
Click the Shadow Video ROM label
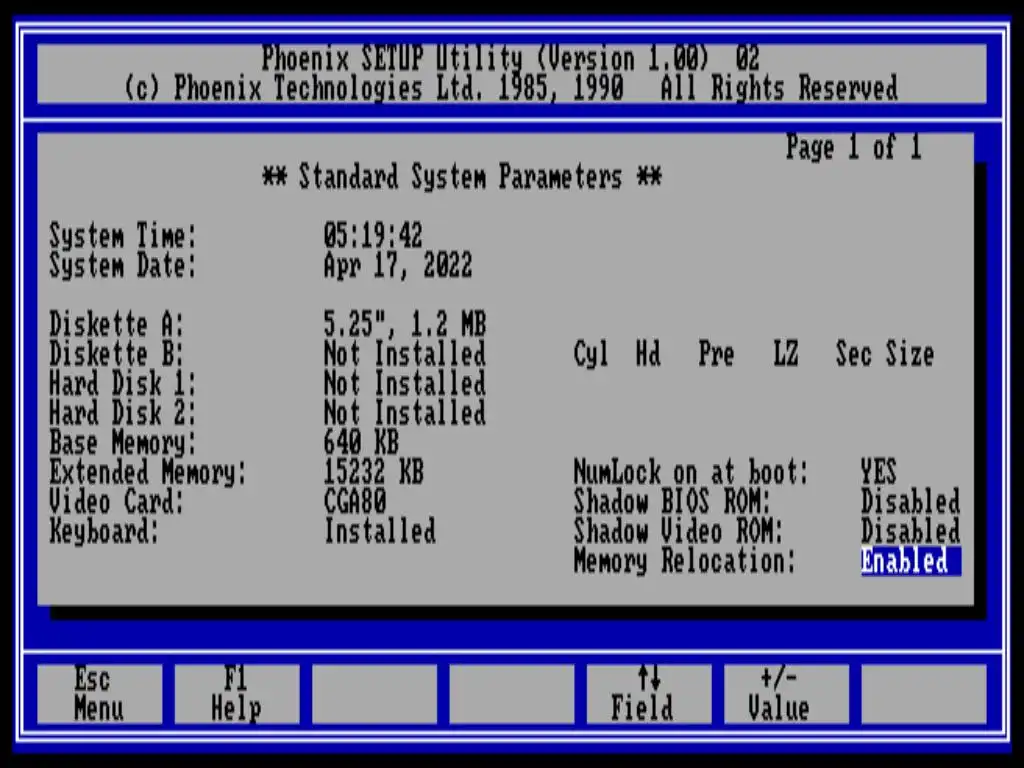pyautogui.click(x=678, y=531)
